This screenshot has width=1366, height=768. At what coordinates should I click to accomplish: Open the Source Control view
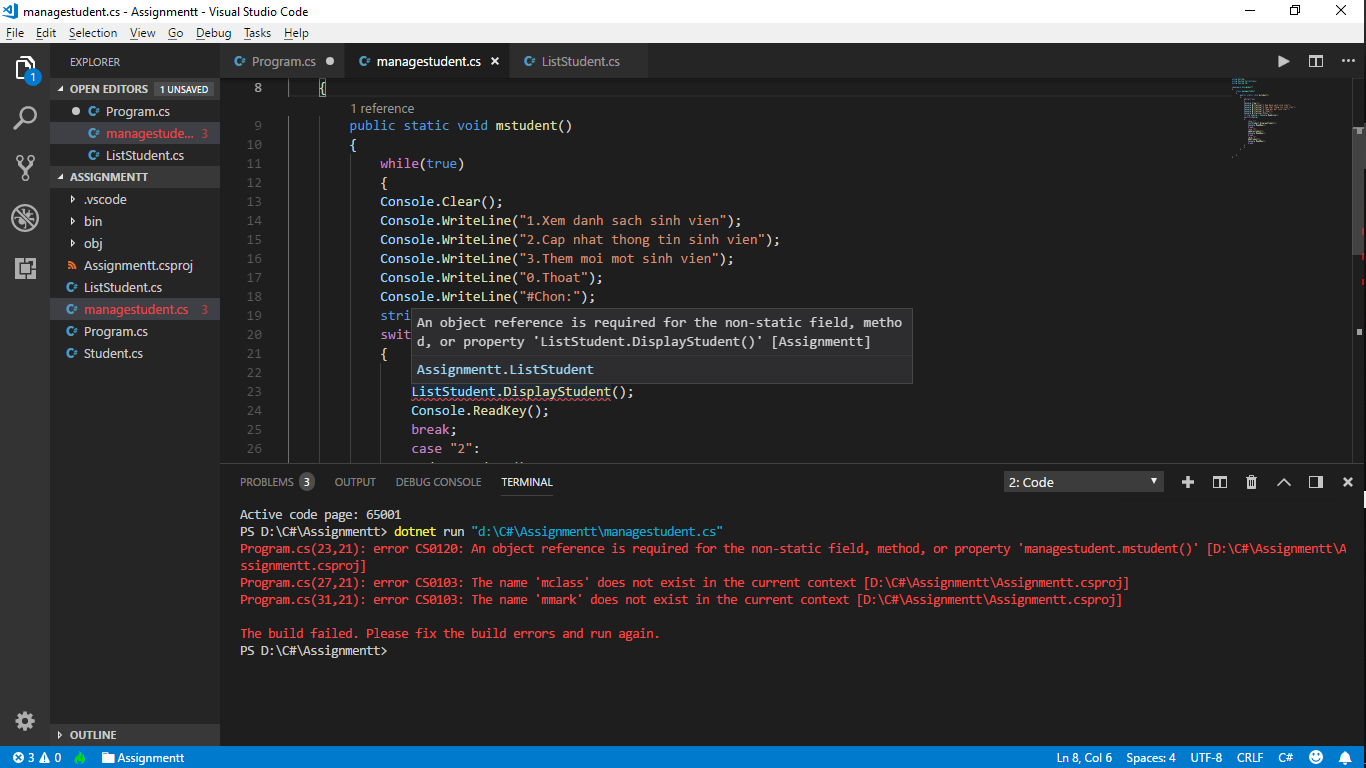coord(25,168)
